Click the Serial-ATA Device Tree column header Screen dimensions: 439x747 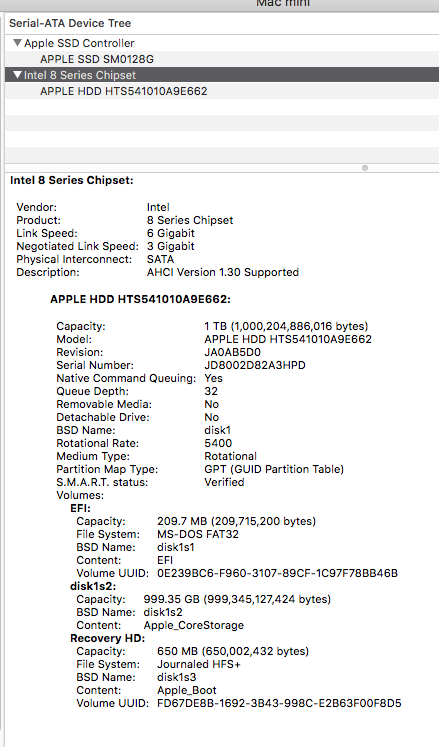[70, 23]
